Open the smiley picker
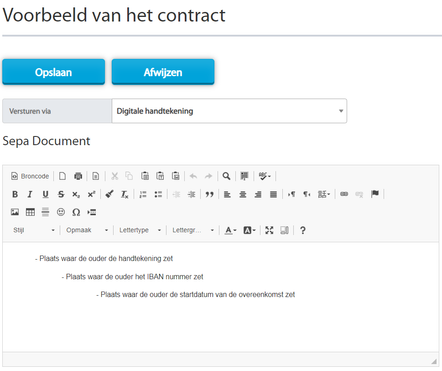Image resolution: width=442 pixels, height=371 pixels. tap(61, 212)
